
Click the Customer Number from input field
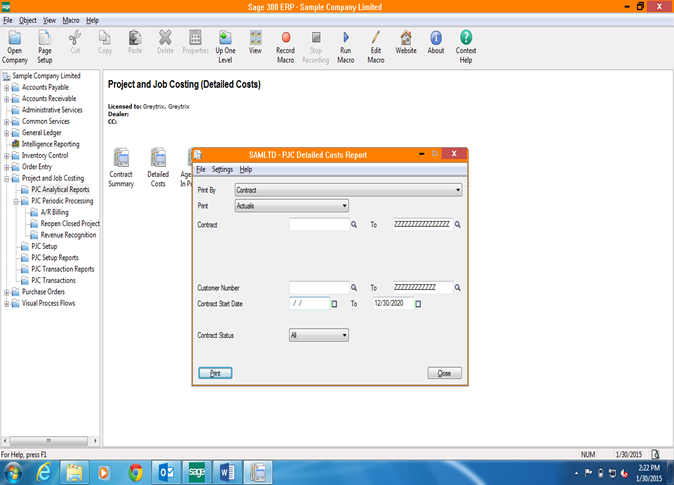tap(319, 288)
